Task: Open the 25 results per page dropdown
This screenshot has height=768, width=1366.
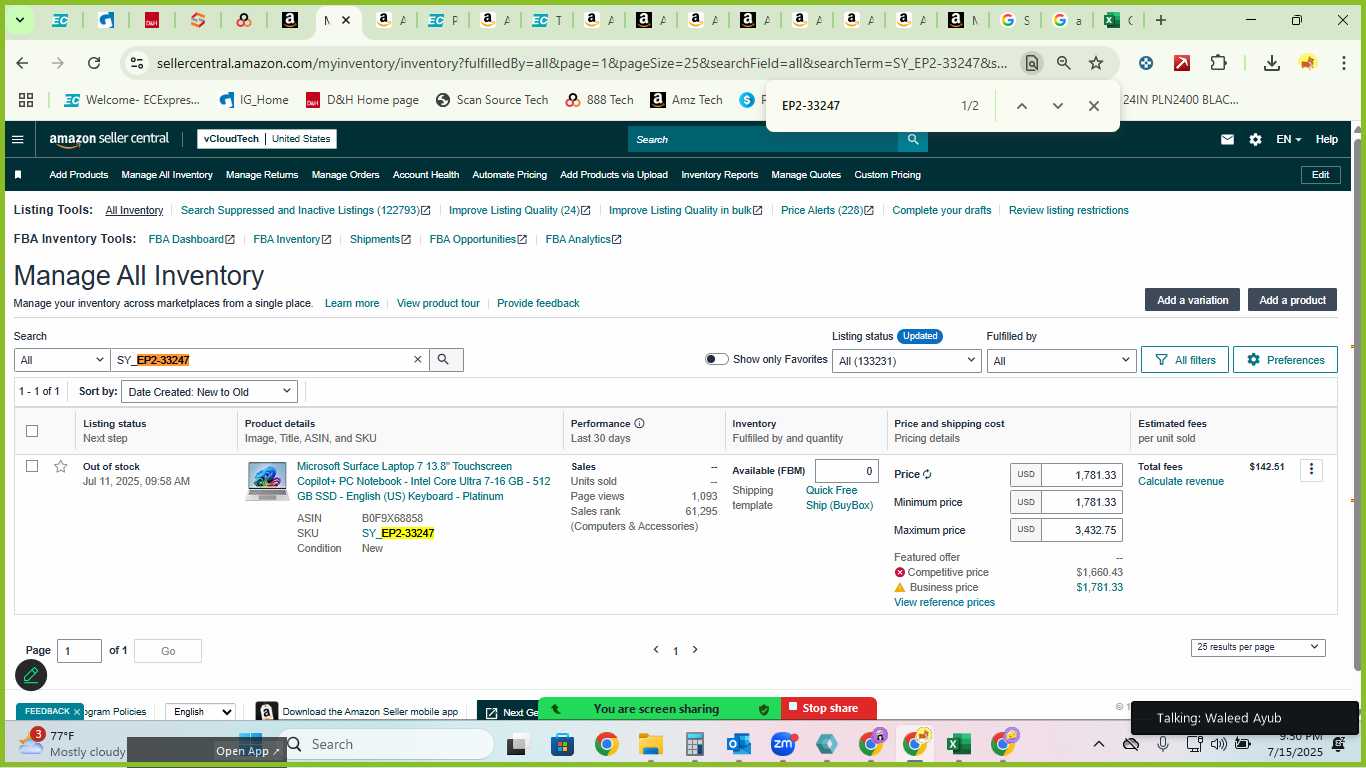Action: pos(1258,647)
